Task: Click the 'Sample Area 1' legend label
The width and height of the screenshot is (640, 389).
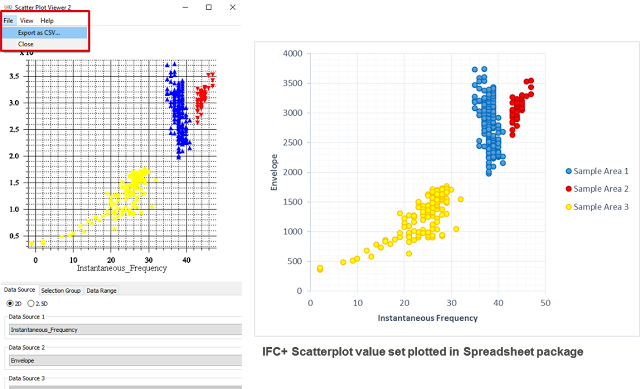Action: click(601, 171)
